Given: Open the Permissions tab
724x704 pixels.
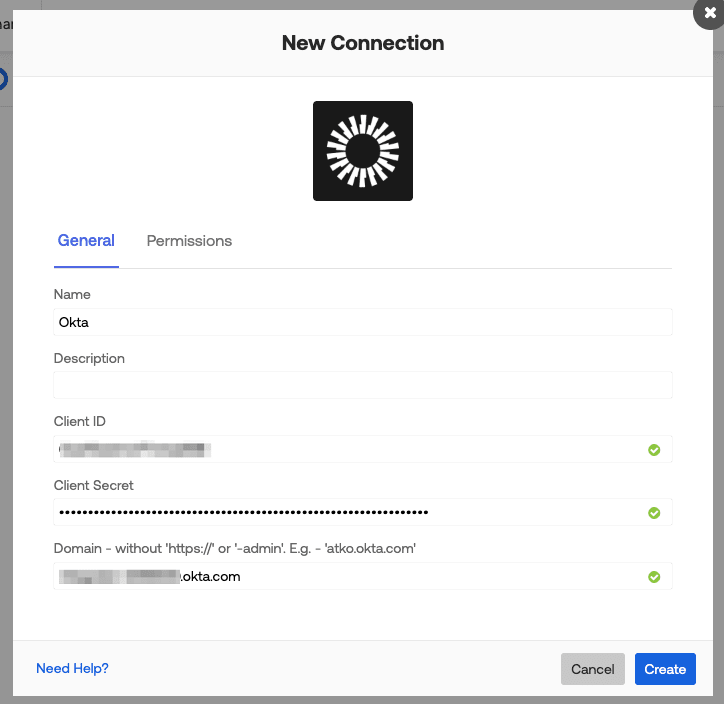Looking at the screenshot, I should tap(189, 241).
